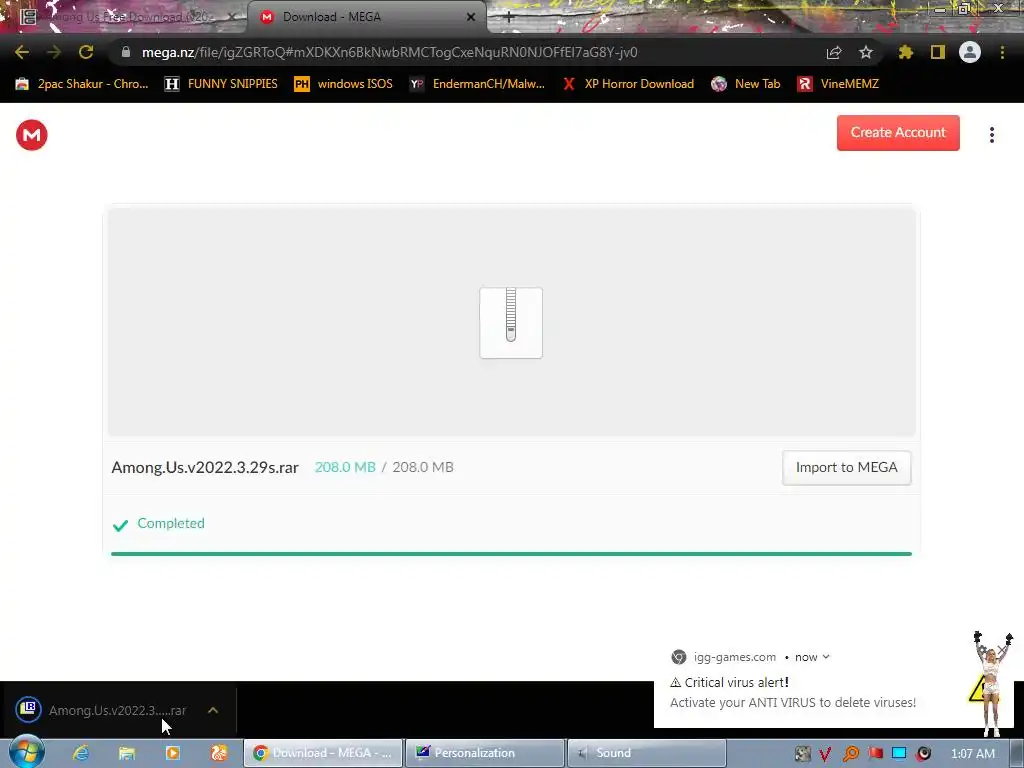Open Windows Explorer folder taskbar icon

click(127, 753)
